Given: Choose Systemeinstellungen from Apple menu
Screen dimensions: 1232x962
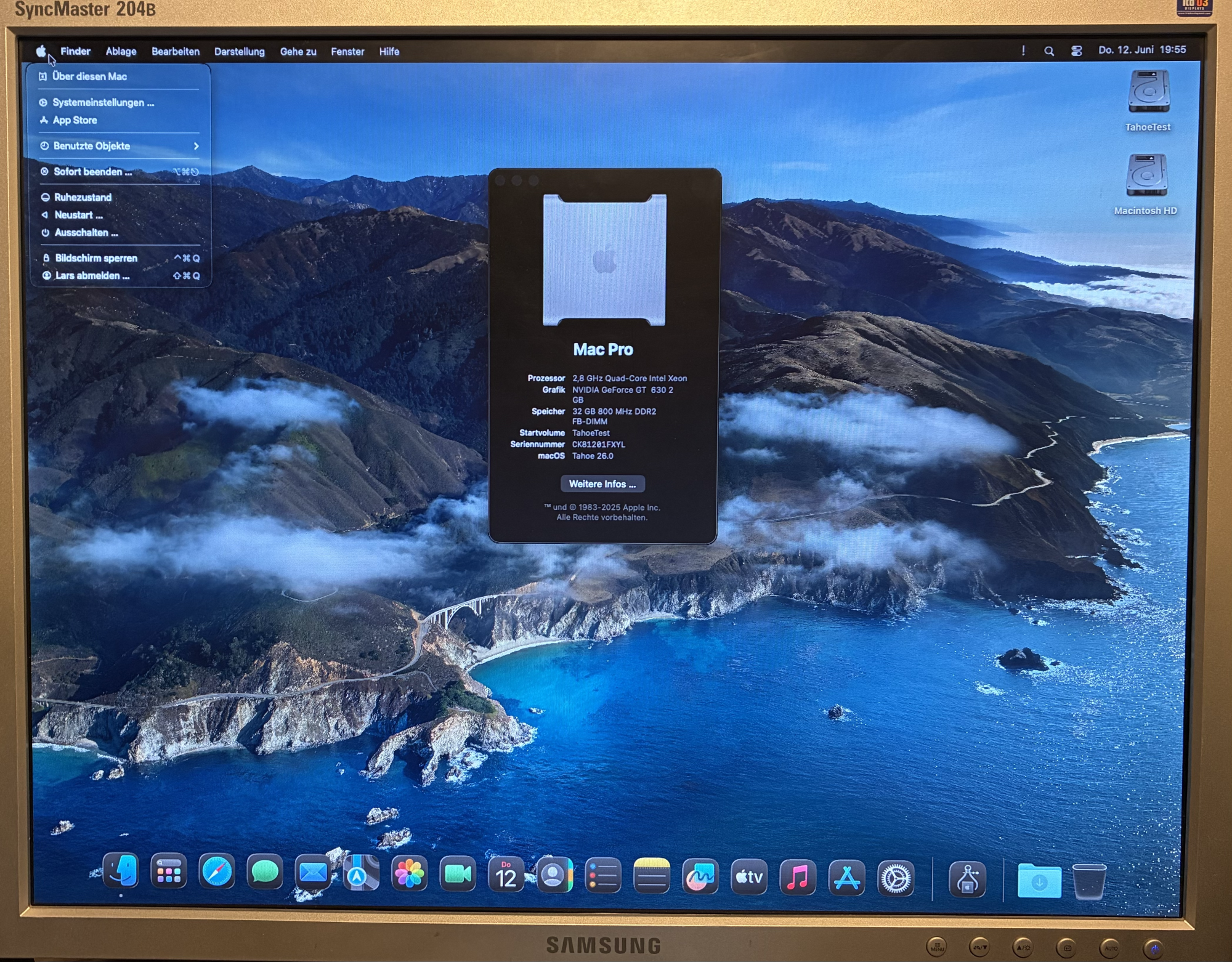Looking at the screenshot, I should (103, 102).
